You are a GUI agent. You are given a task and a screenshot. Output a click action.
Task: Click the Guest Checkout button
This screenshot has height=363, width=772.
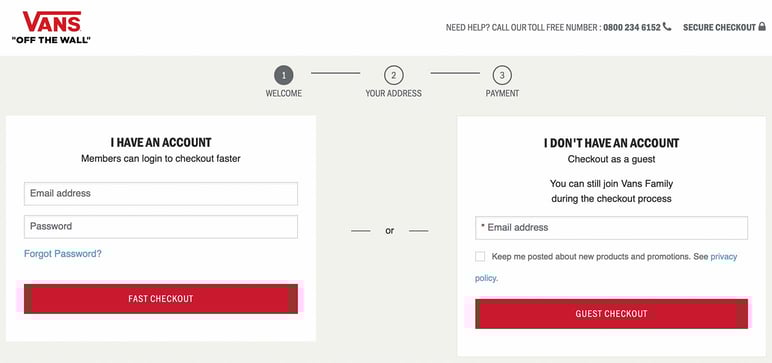coord(611,314)
